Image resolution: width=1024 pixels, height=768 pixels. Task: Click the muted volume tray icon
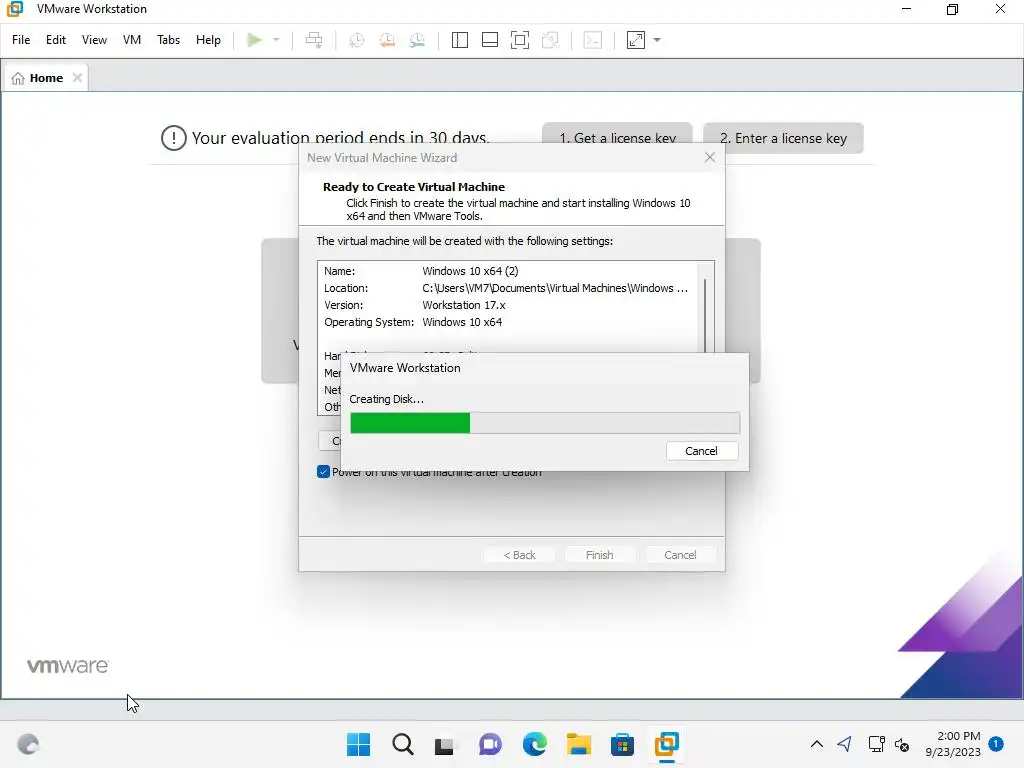[903, 744]
